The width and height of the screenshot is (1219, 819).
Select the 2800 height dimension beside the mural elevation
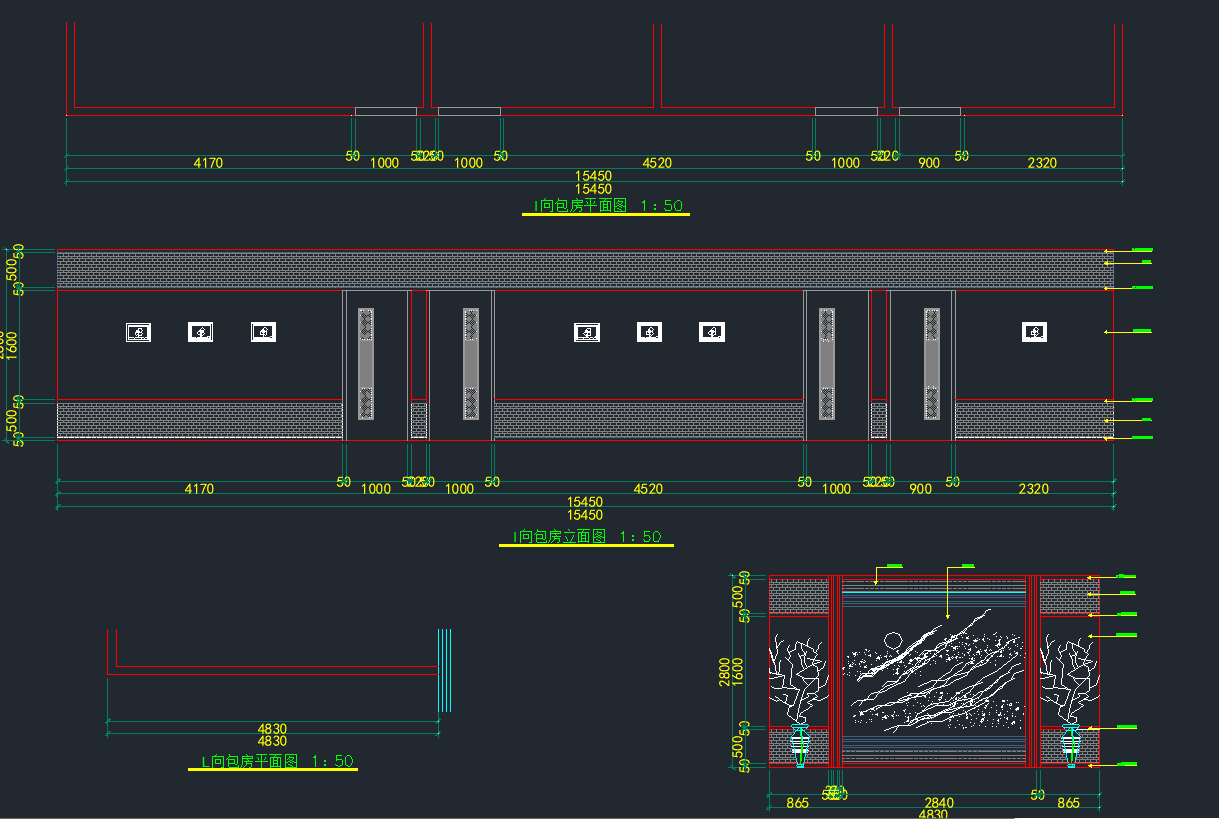pos(725,671)
